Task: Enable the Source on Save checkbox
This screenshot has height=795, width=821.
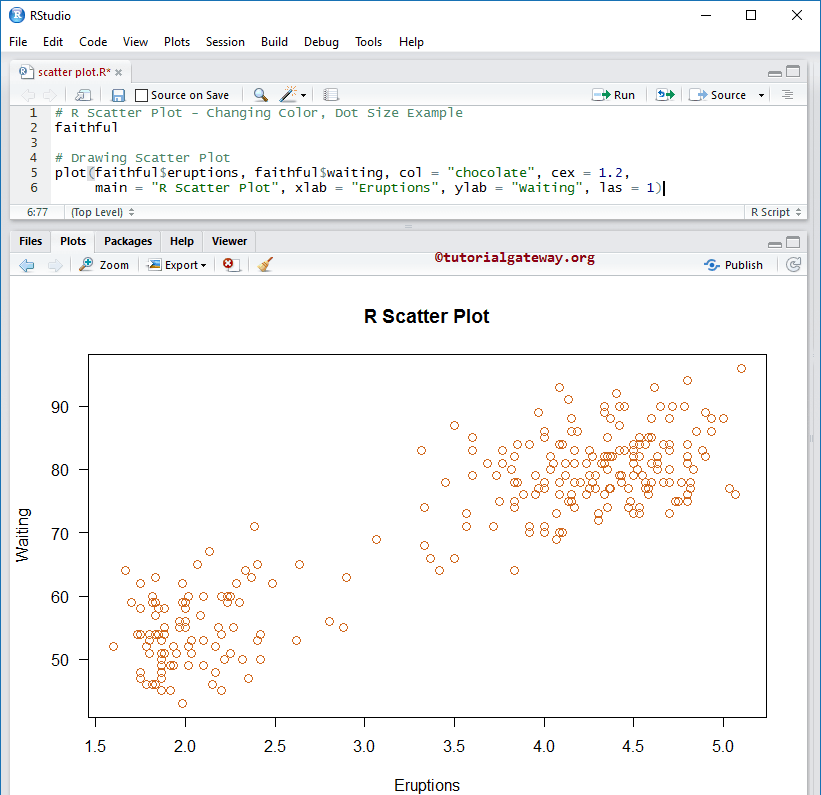Action: coord(141,95)
